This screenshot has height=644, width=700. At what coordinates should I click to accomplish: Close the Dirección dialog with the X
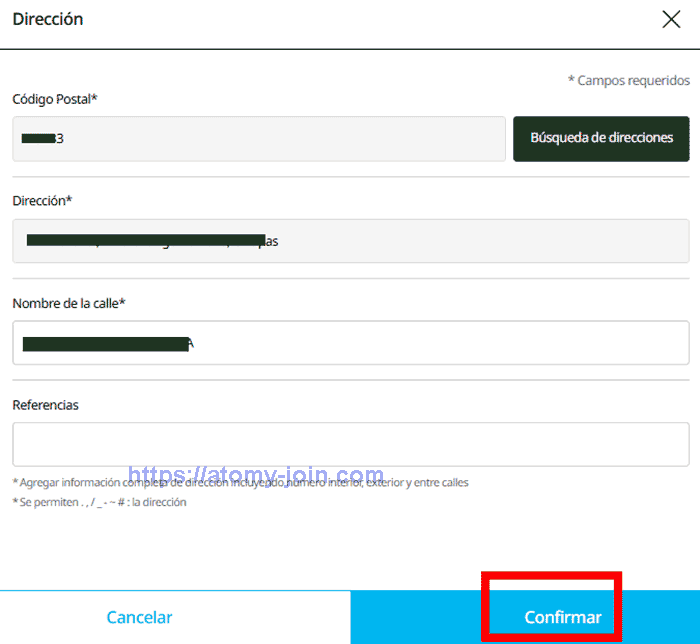click(671, 19)
